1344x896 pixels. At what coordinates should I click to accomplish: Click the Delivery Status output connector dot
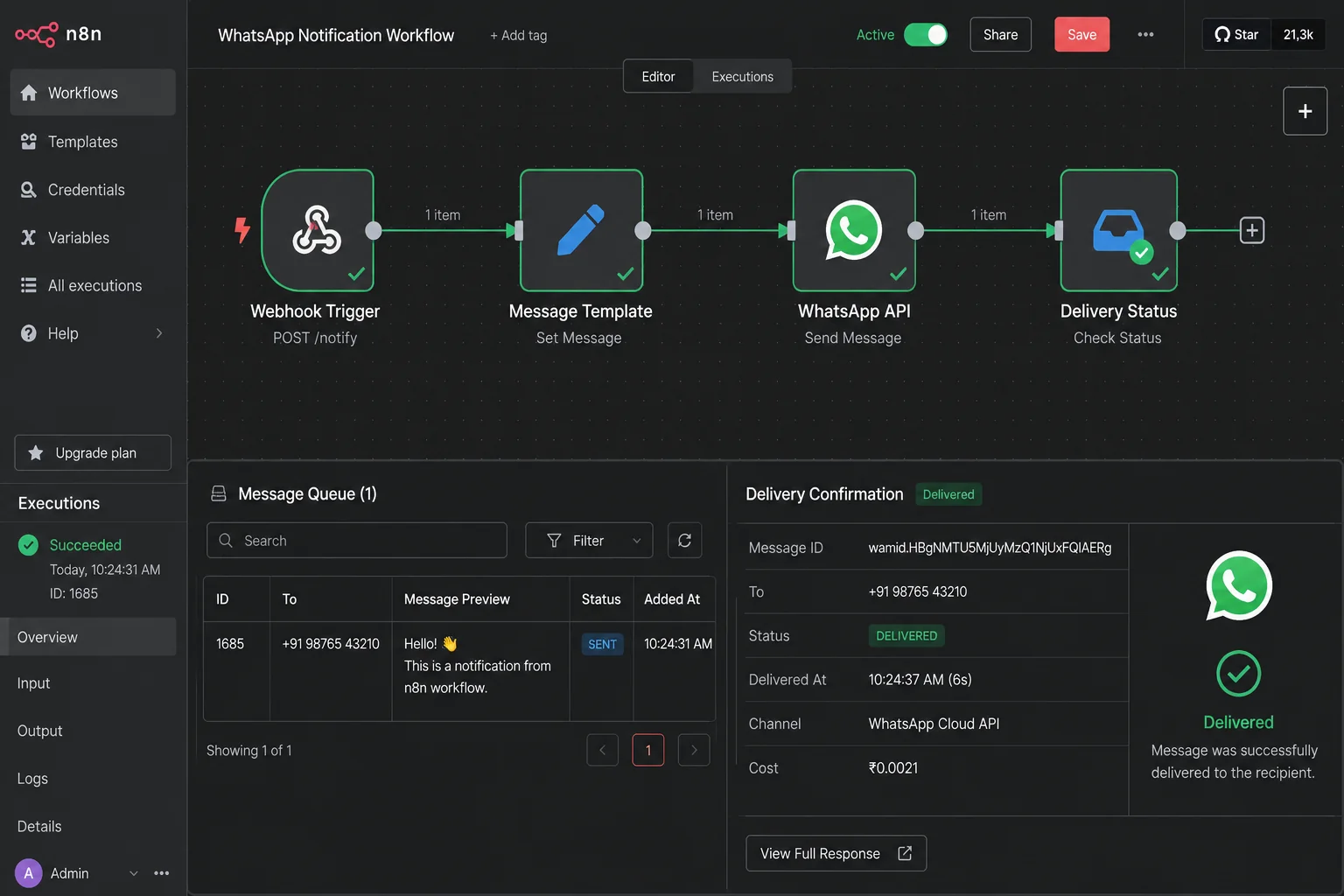[x=1178, y=230]
